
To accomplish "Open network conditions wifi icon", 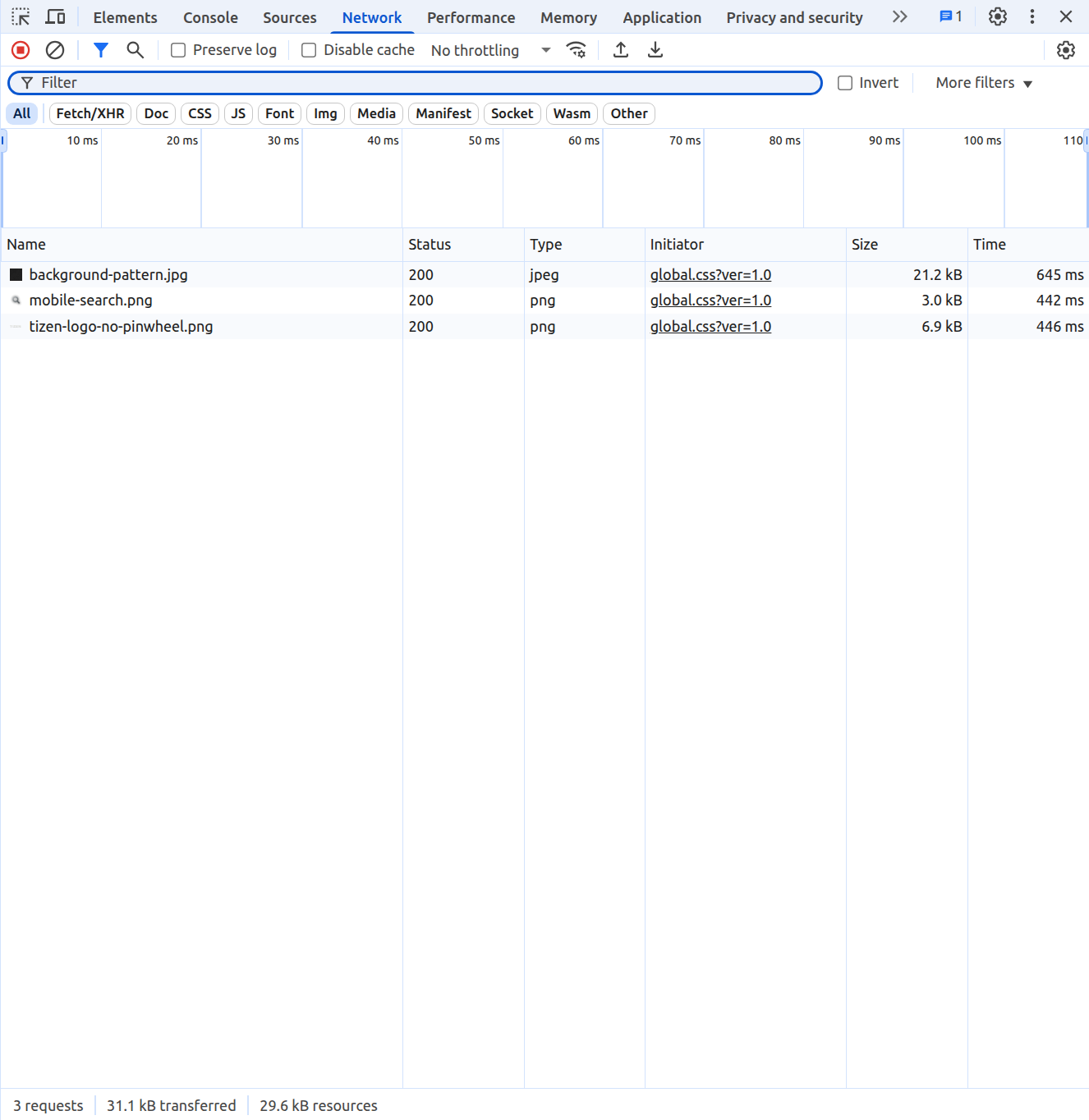I will (577, 50).
